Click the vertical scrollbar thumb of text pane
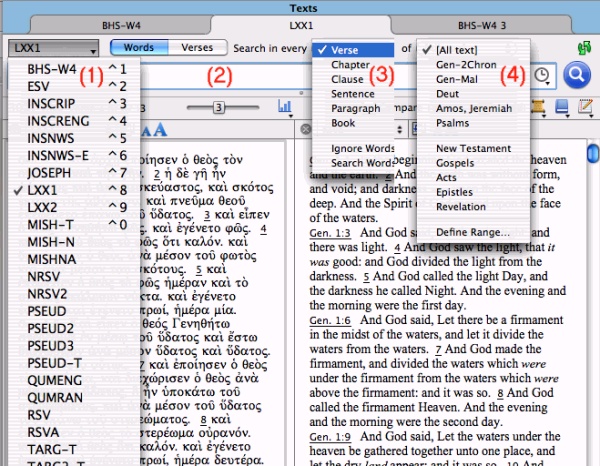This screenshot has width=600, height=466. click(x=593, y=153)
